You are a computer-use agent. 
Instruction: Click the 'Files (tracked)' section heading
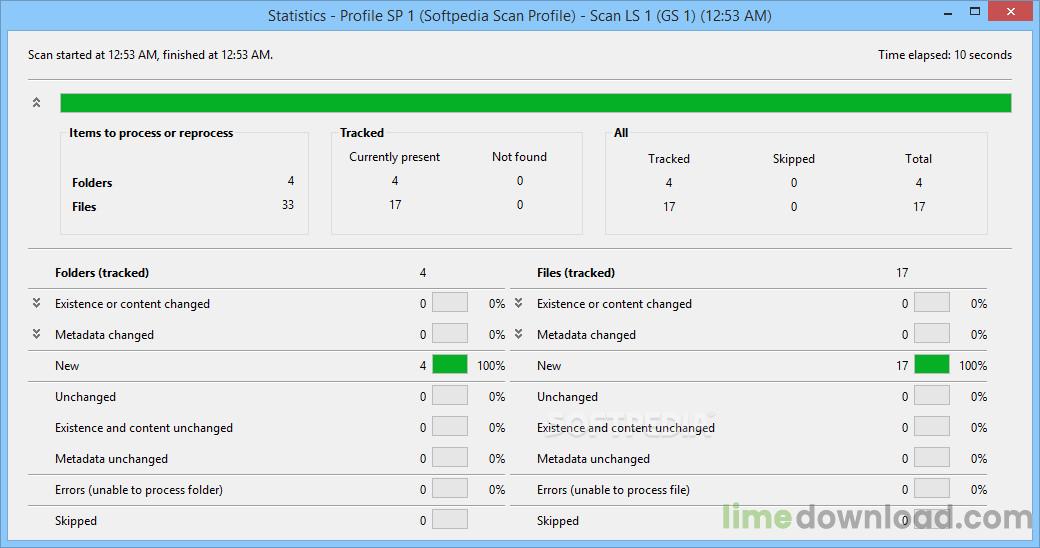pyautogui.click(x=576, y=273)
